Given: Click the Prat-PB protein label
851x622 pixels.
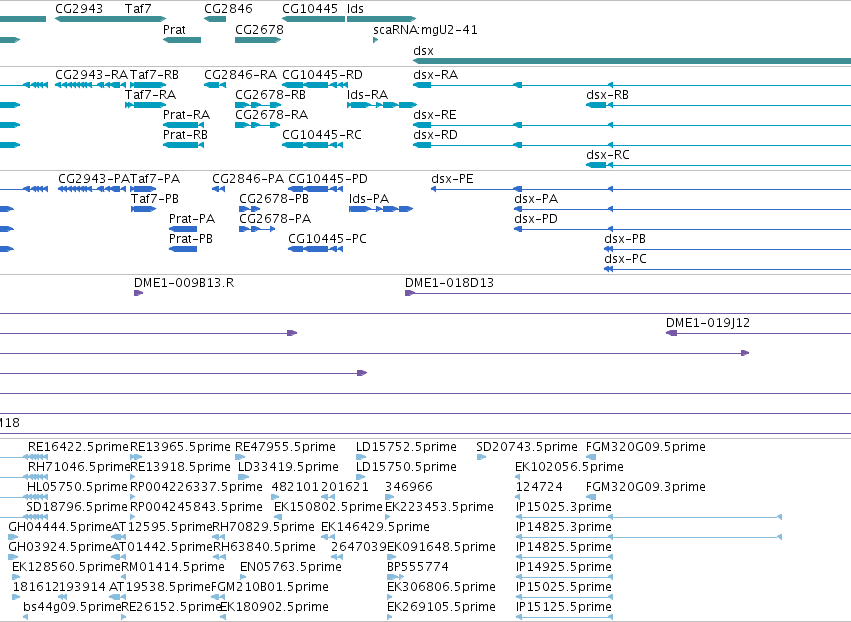Looking at the screenshot, I should coord(191,239).
